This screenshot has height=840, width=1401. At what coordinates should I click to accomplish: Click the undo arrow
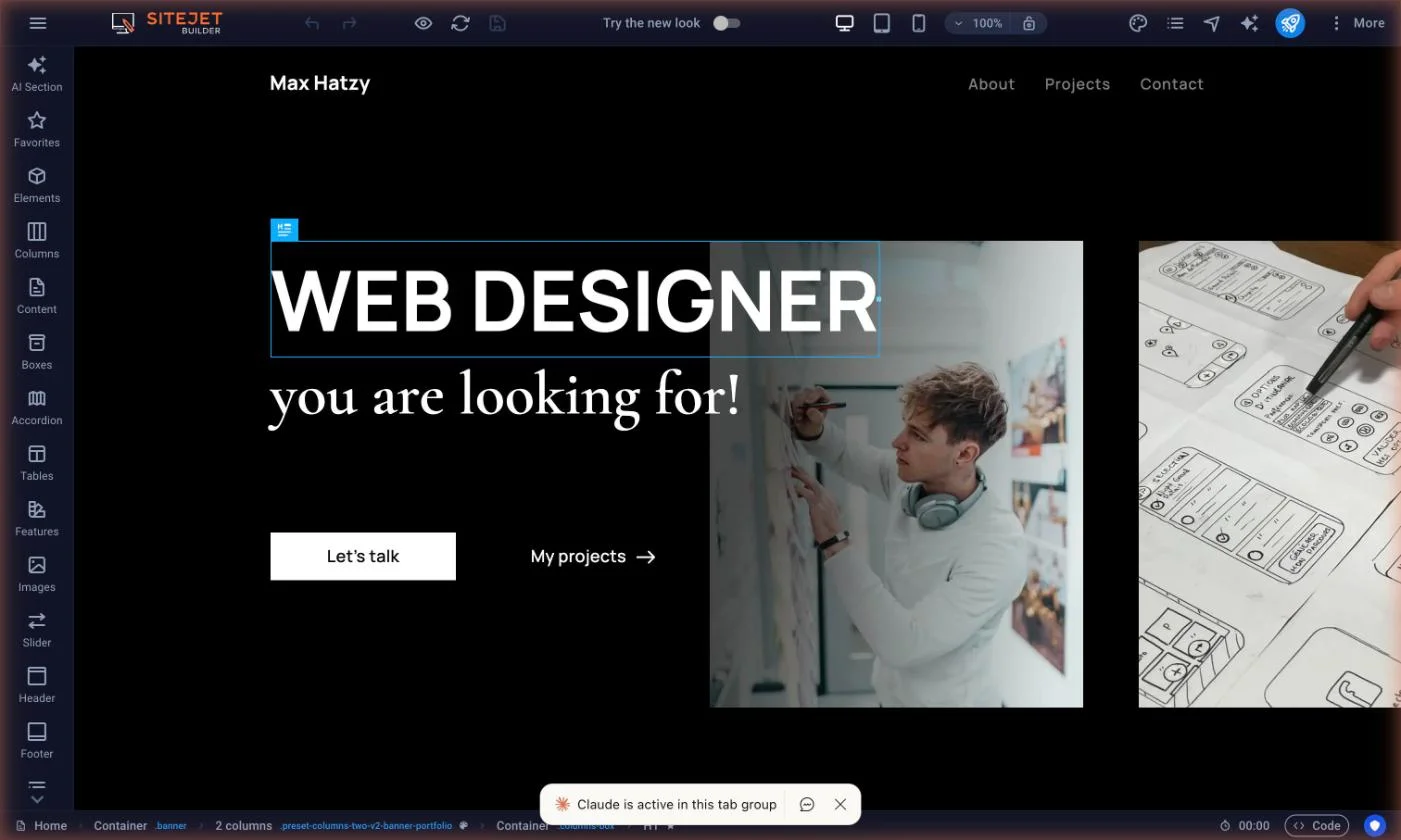(x=312, y=23)
